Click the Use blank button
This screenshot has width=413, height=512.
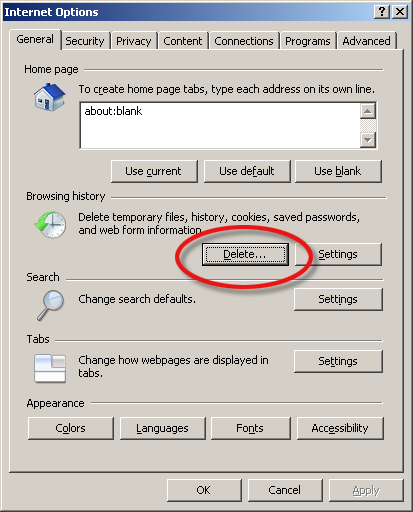click(338, 171)
